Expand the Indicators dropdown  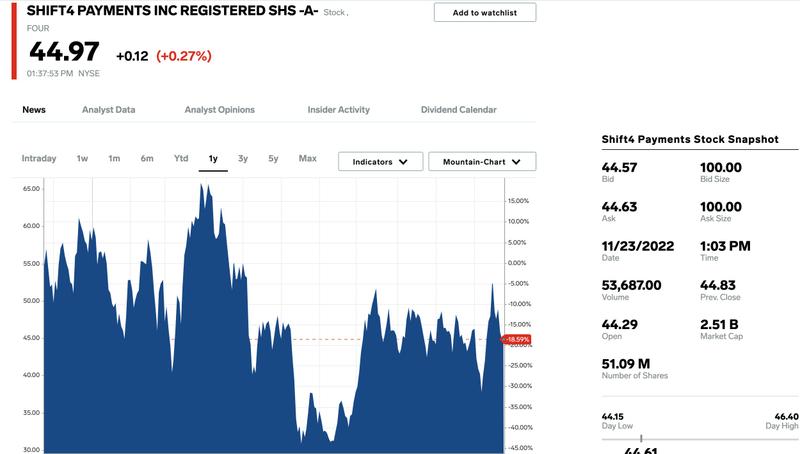(381, 162)
